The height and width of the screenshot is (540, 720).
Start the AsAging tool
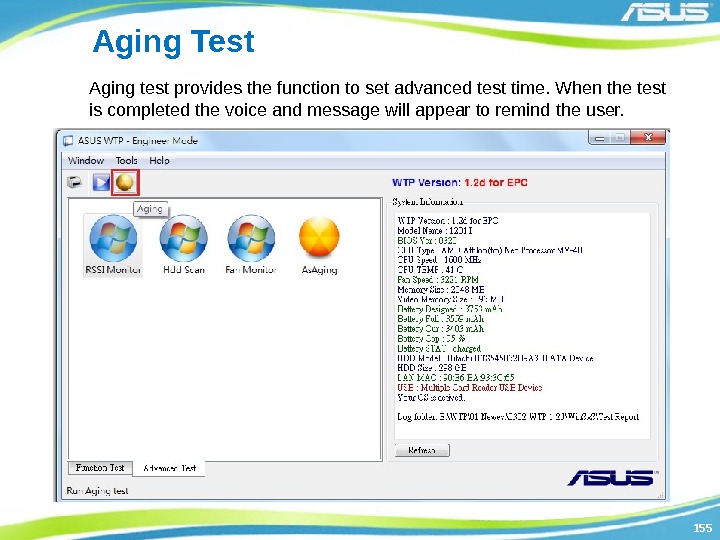tap(319, 245)
